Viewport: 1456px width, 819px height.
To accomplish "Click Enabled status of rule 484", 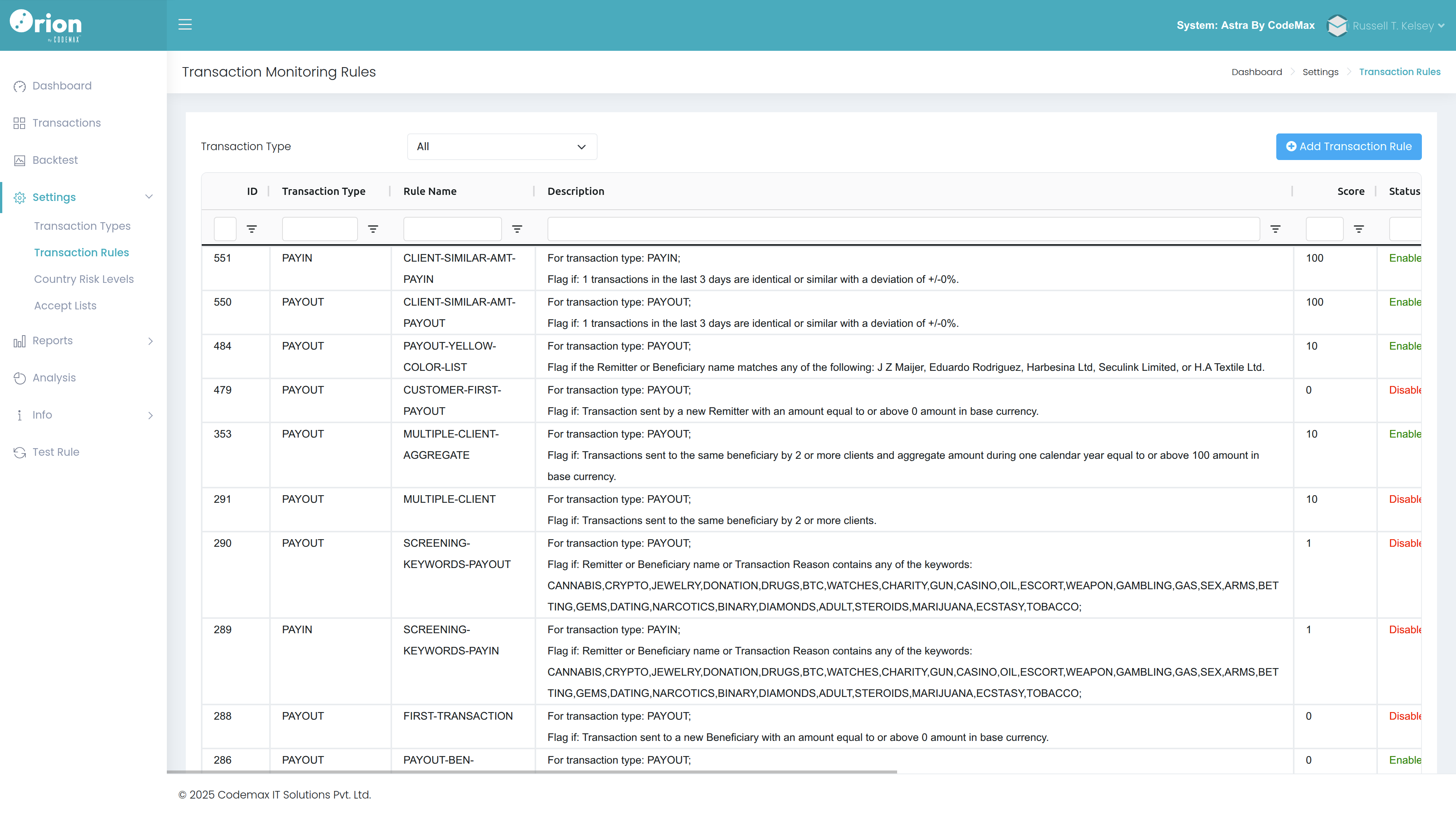I will (1405, 346).
